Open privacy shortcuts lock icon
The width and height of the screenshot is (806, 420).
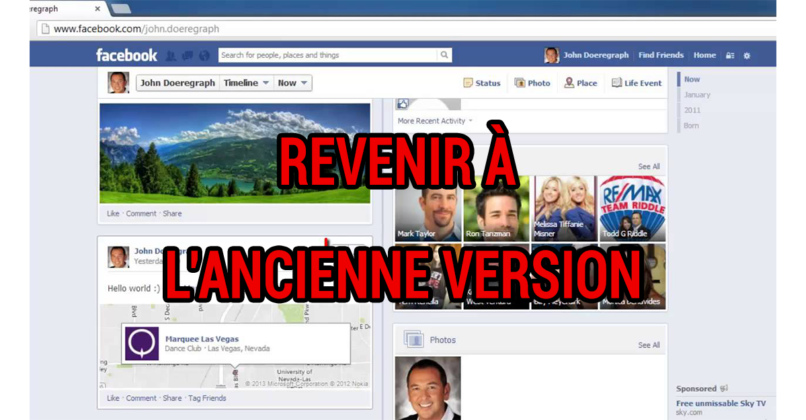point(730,56)
